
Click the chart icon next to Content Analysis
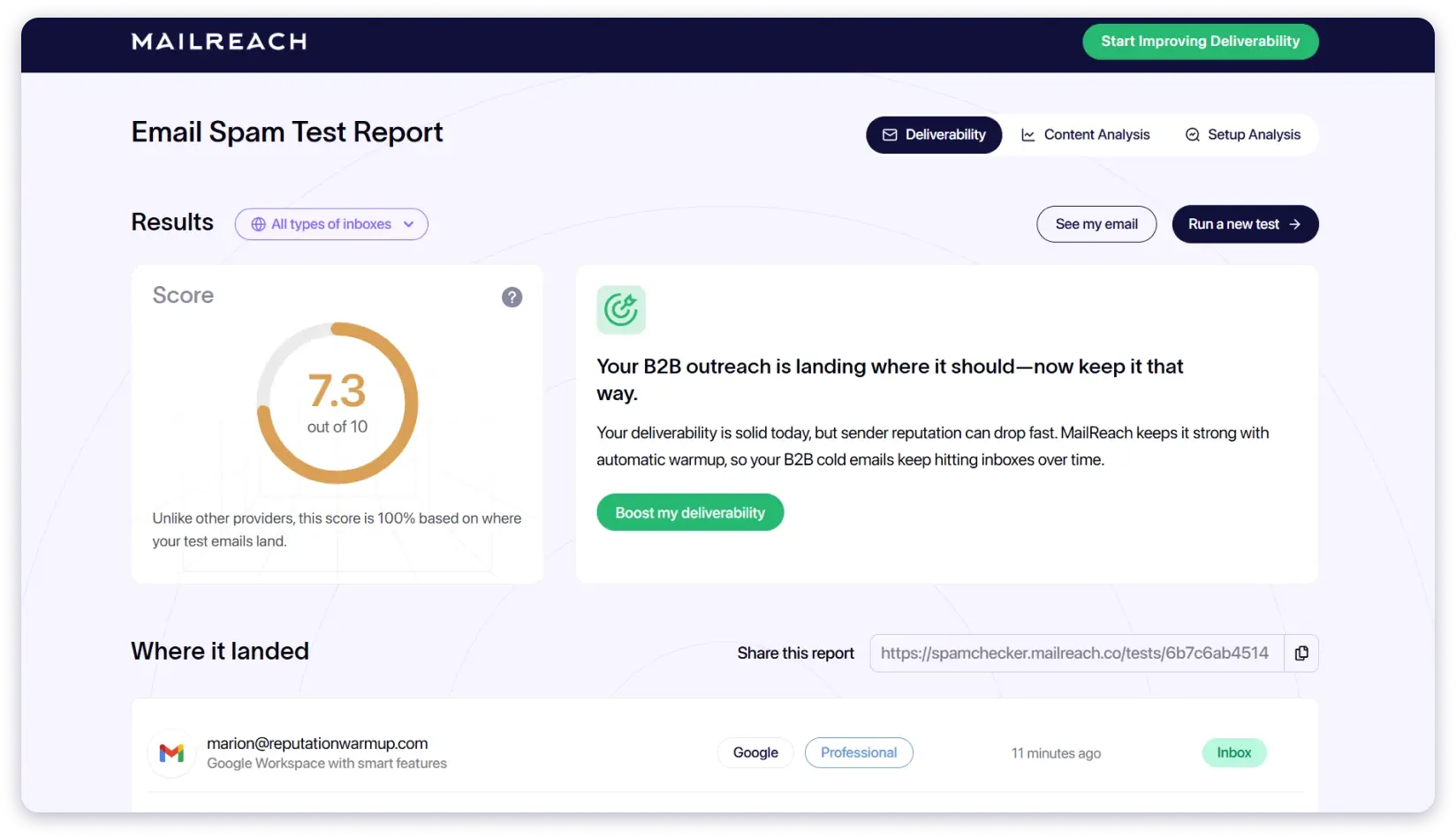pyautogui.click(x=1027, y=134)
